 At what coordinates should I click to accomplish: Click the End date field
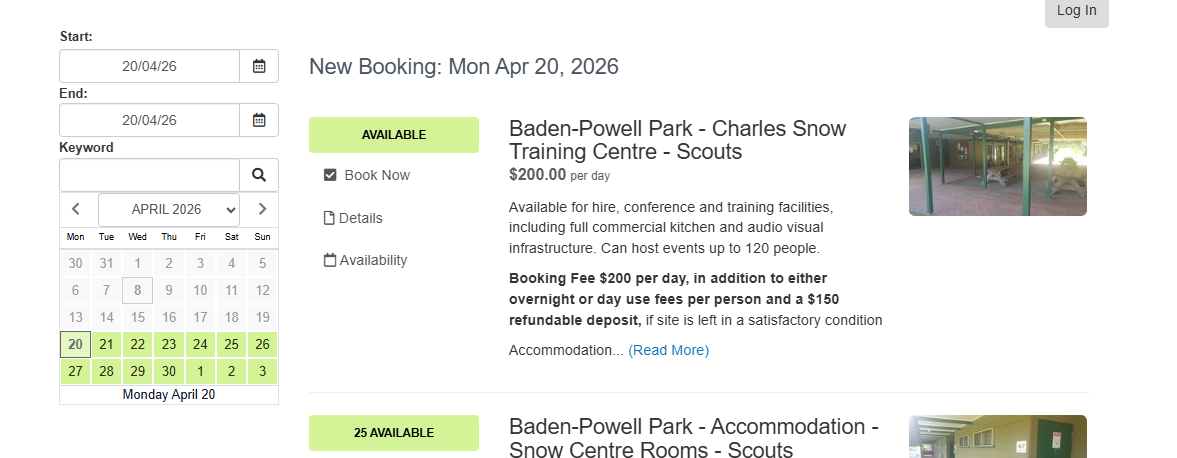pos(149,120)
